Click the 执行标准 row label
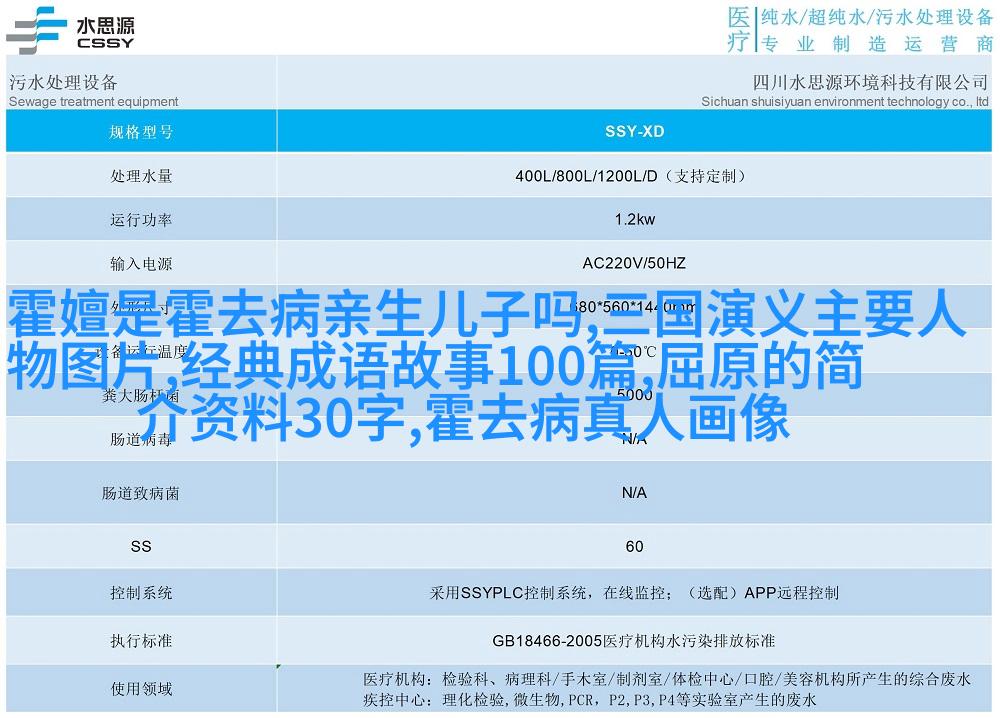This screenshot has height=718, width=1000. coord(141,641)
